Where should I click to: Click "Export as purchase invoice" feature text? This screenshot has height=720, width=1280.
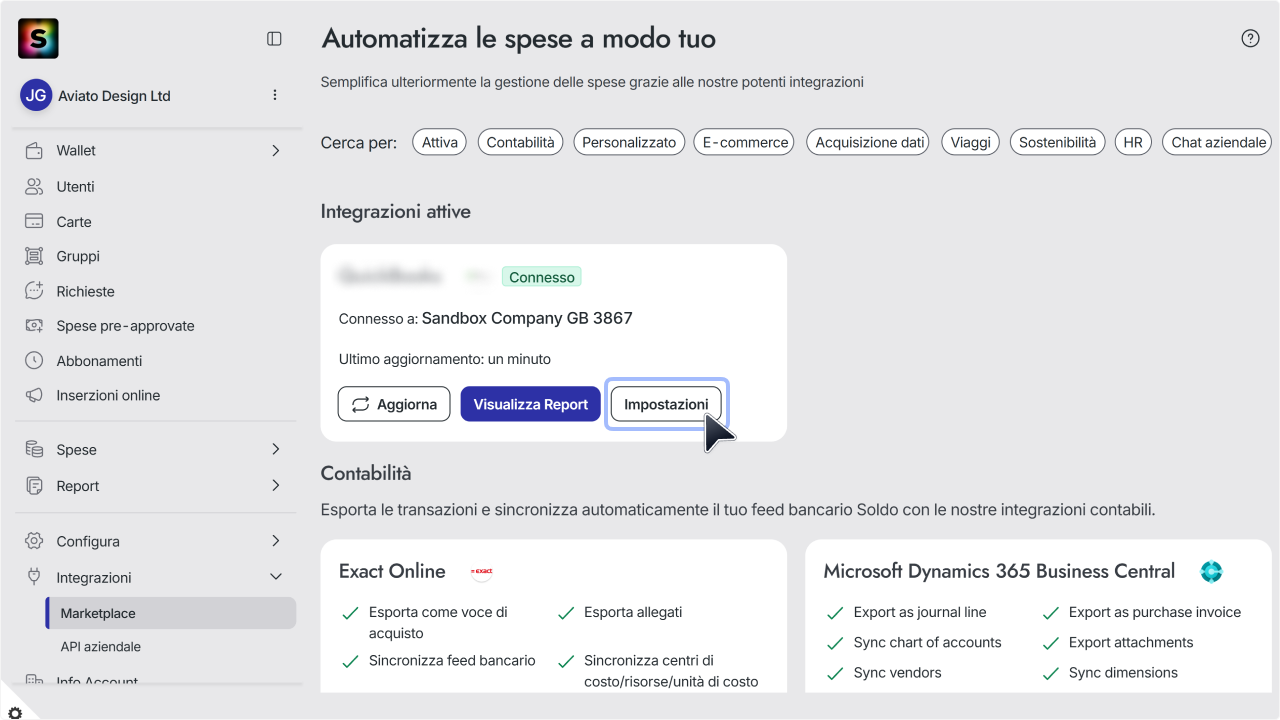(1154, 612)
